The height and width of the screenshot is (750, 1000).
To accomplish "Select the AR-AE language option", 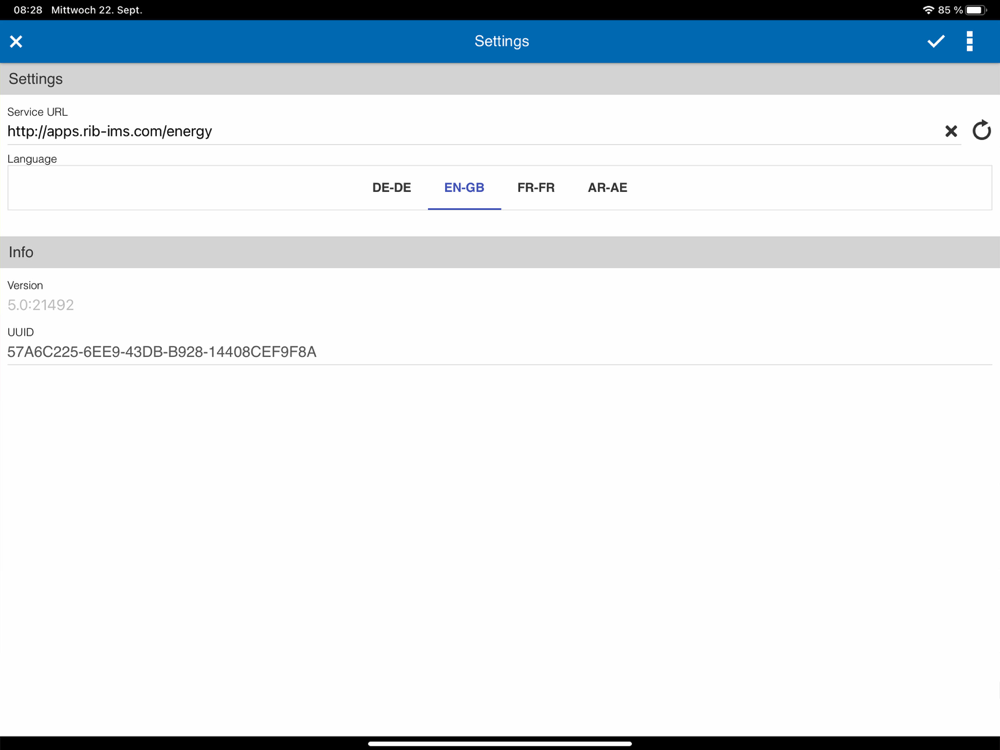I will click(x=607, y=188).
